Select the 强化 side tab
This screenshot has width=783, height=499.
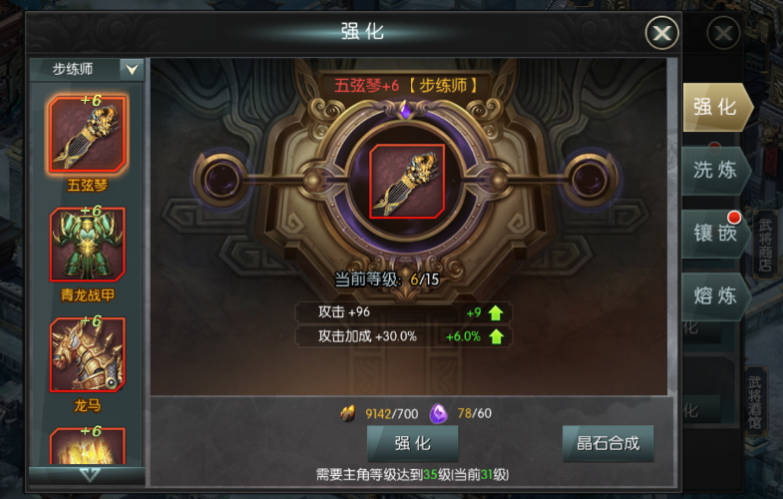[717, 107]
